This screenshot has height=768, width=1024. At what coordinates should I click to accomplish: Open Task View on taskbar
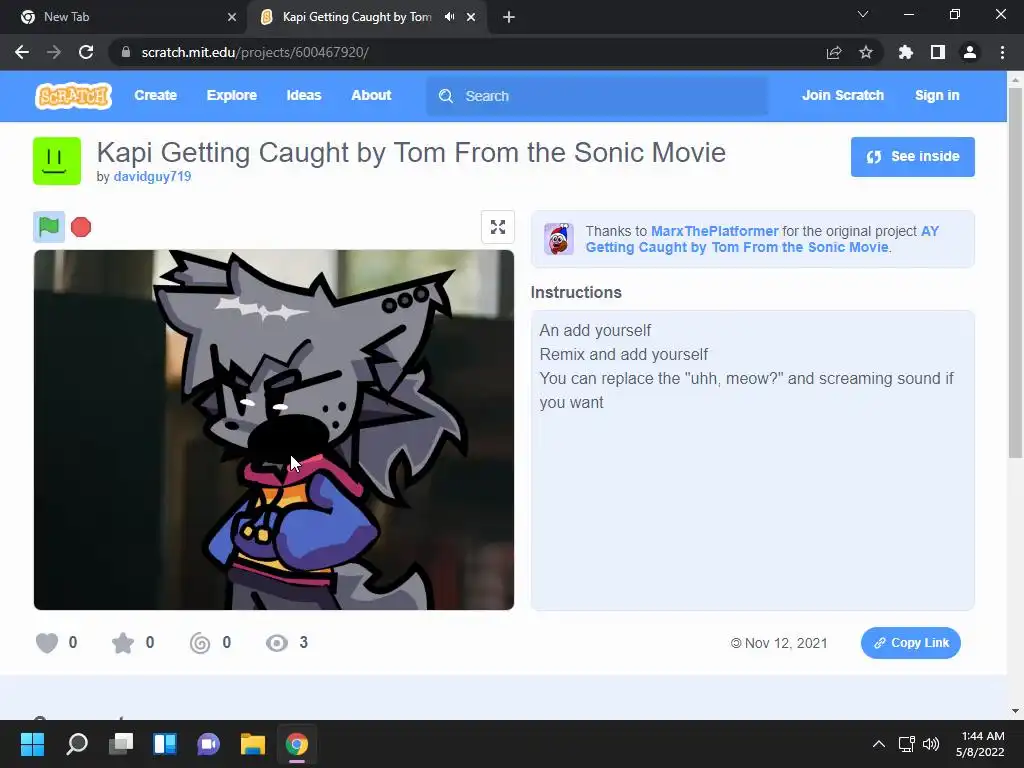121,744
